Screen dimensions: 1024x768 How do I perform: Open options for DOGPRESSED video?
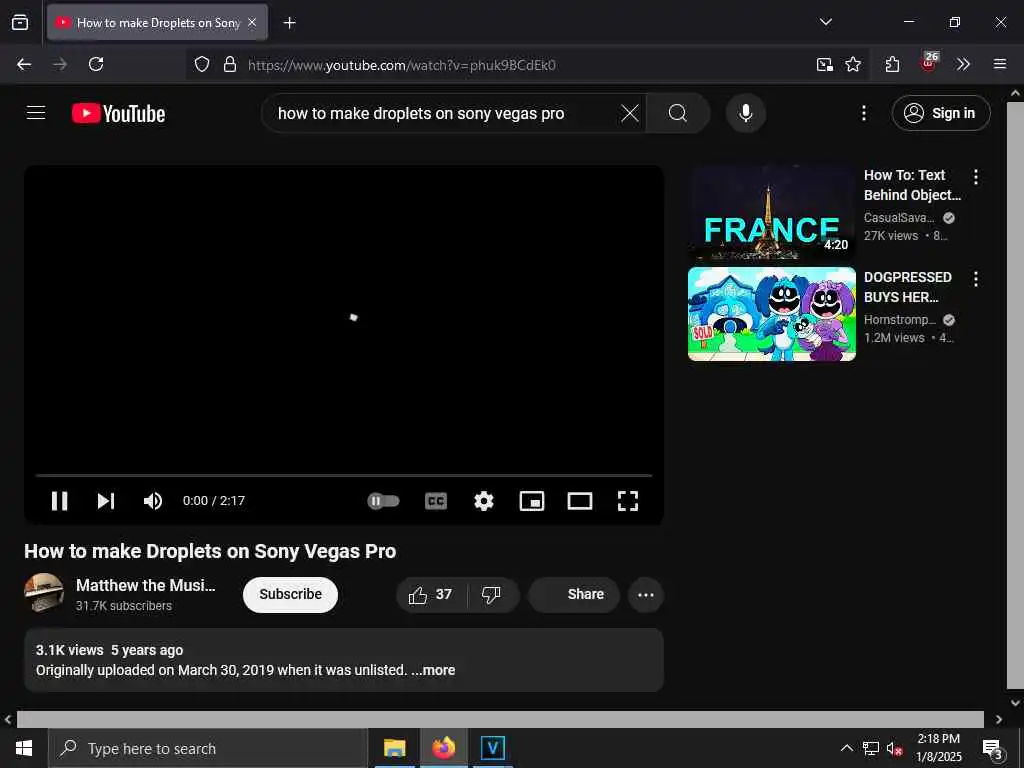tap(976, 279)
